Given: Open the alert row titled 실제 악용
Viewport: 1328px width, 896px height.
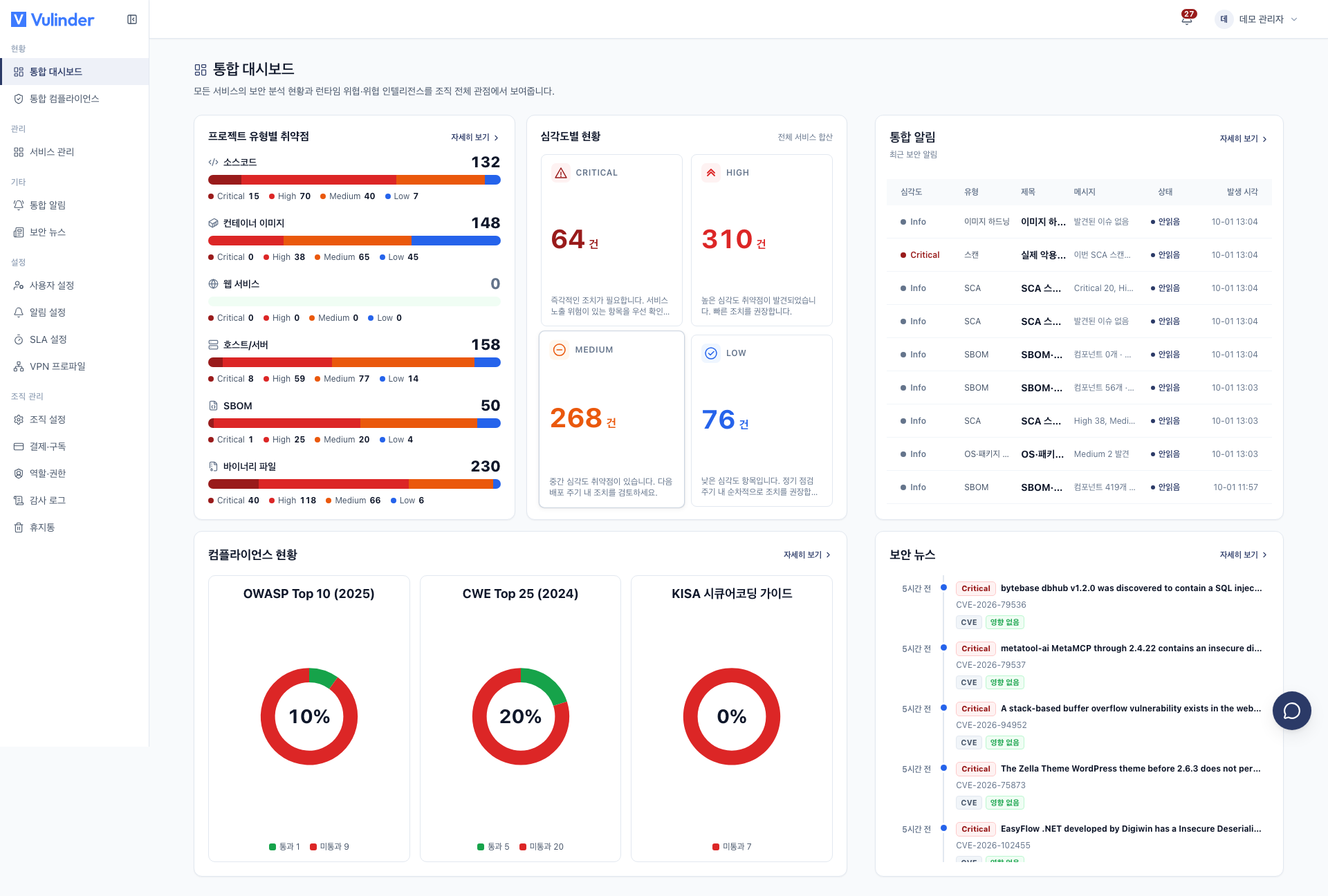Looking at the screenshot, I should [1079, 255].
